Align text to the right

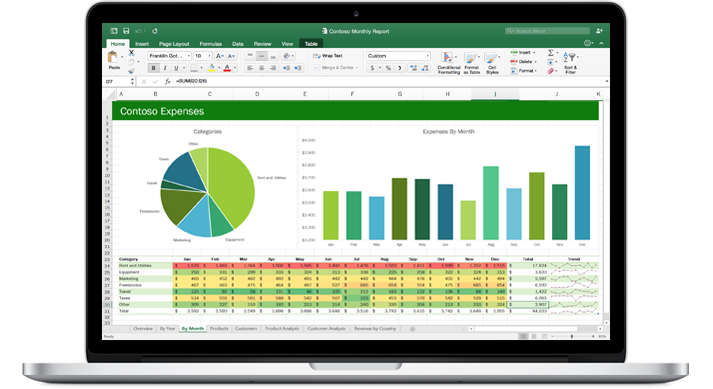pos(273,68)
